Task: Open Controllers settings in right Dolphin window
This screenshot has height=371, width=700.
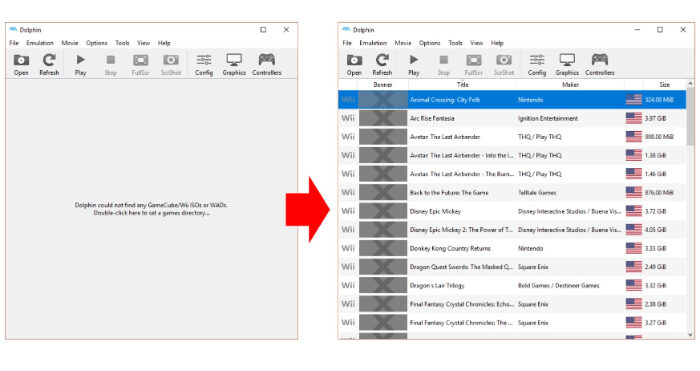Action: (600, 64)
